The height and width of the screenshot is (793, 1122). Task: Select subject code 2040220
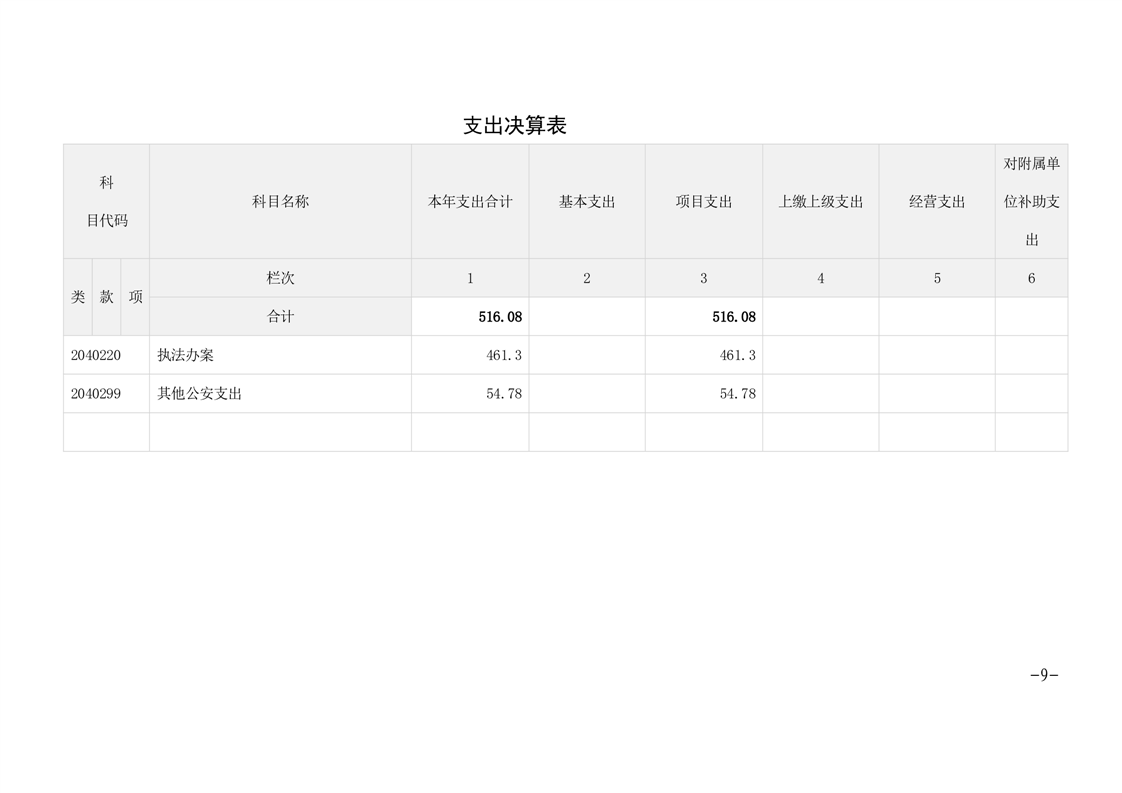click(x=96, y=355)
